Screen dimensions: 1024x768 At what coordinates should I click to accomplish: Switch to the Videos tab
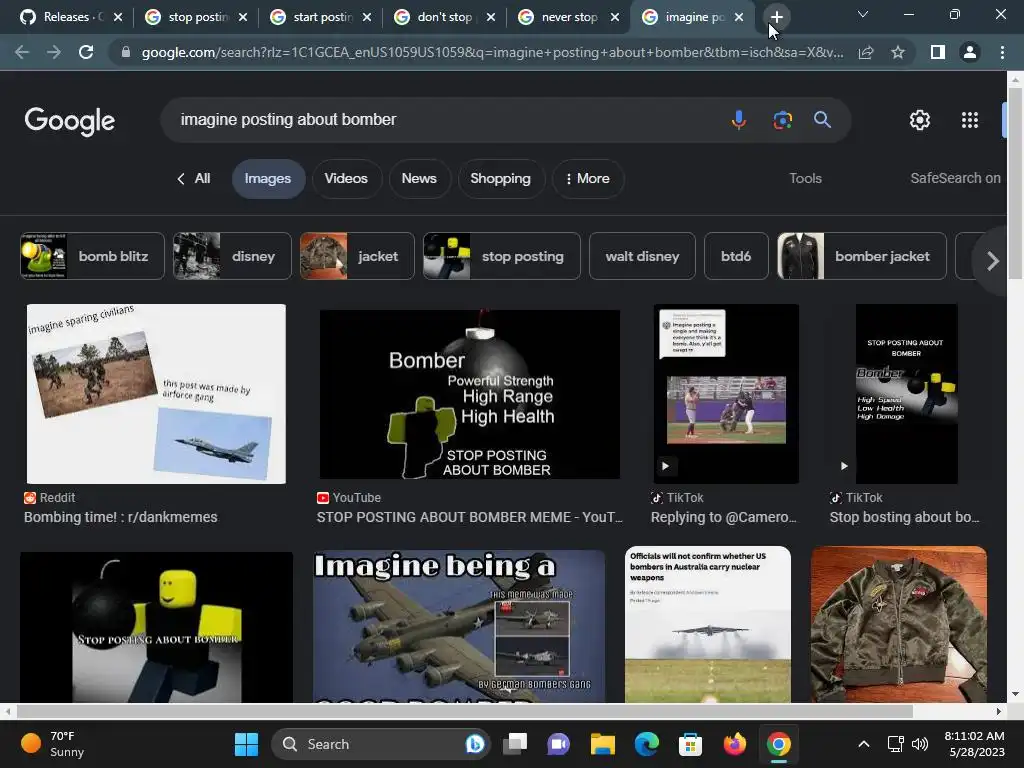(x=346, y=178)
